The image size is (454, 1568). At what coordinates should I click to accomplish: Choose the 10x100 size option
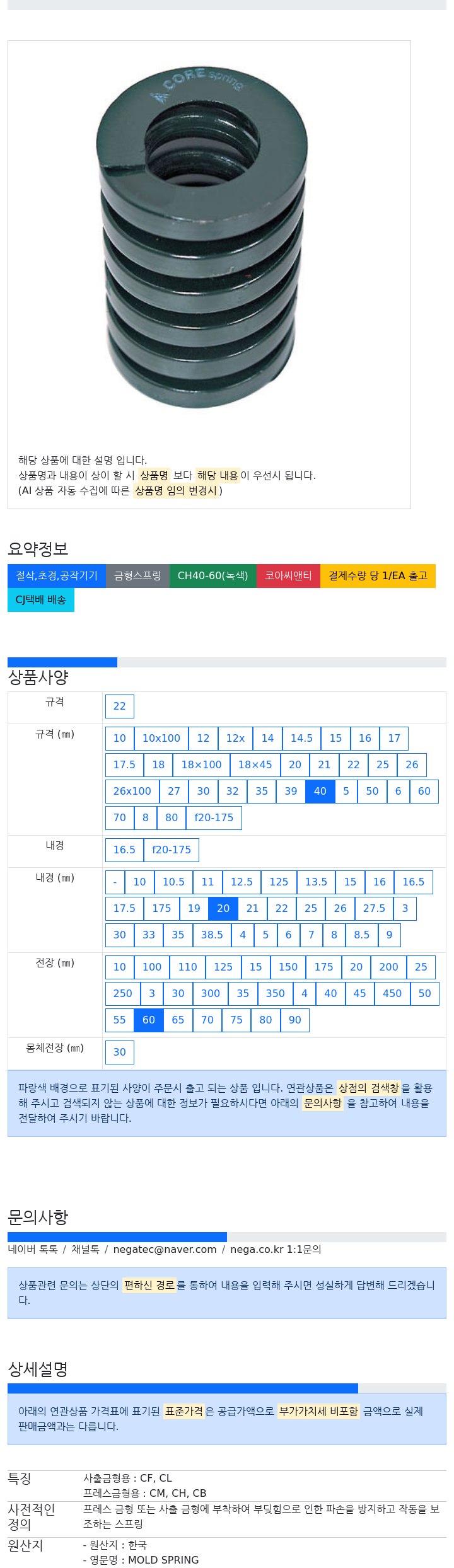161,738
